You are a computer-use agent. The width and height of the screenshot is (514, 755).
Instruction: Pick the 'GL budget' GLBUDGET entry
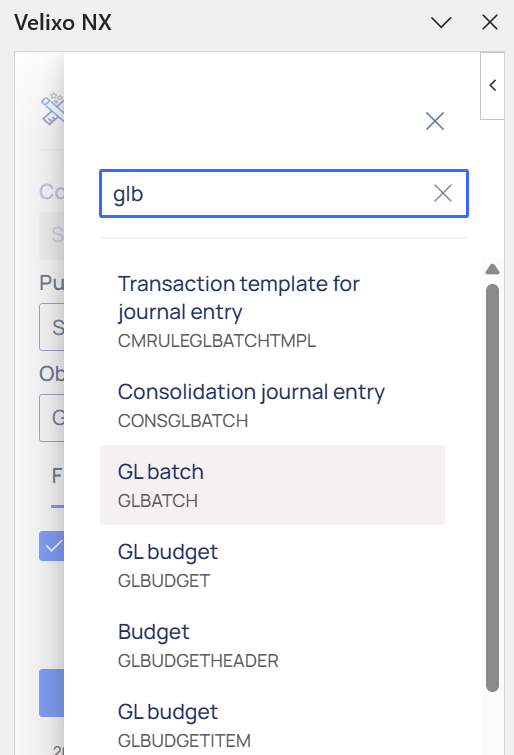click(x=272, y=565)
